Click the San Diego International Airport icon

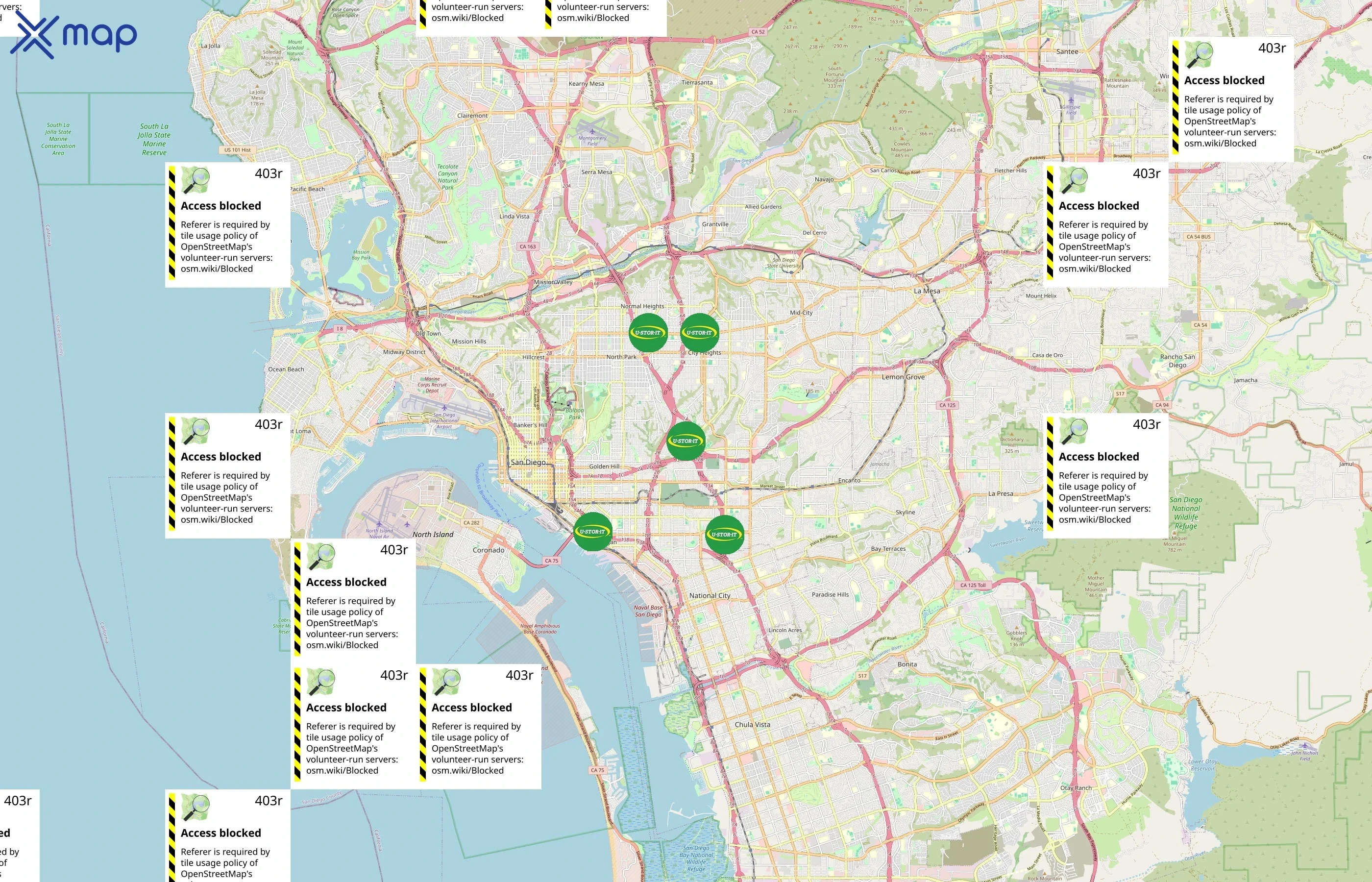point(444,407)
